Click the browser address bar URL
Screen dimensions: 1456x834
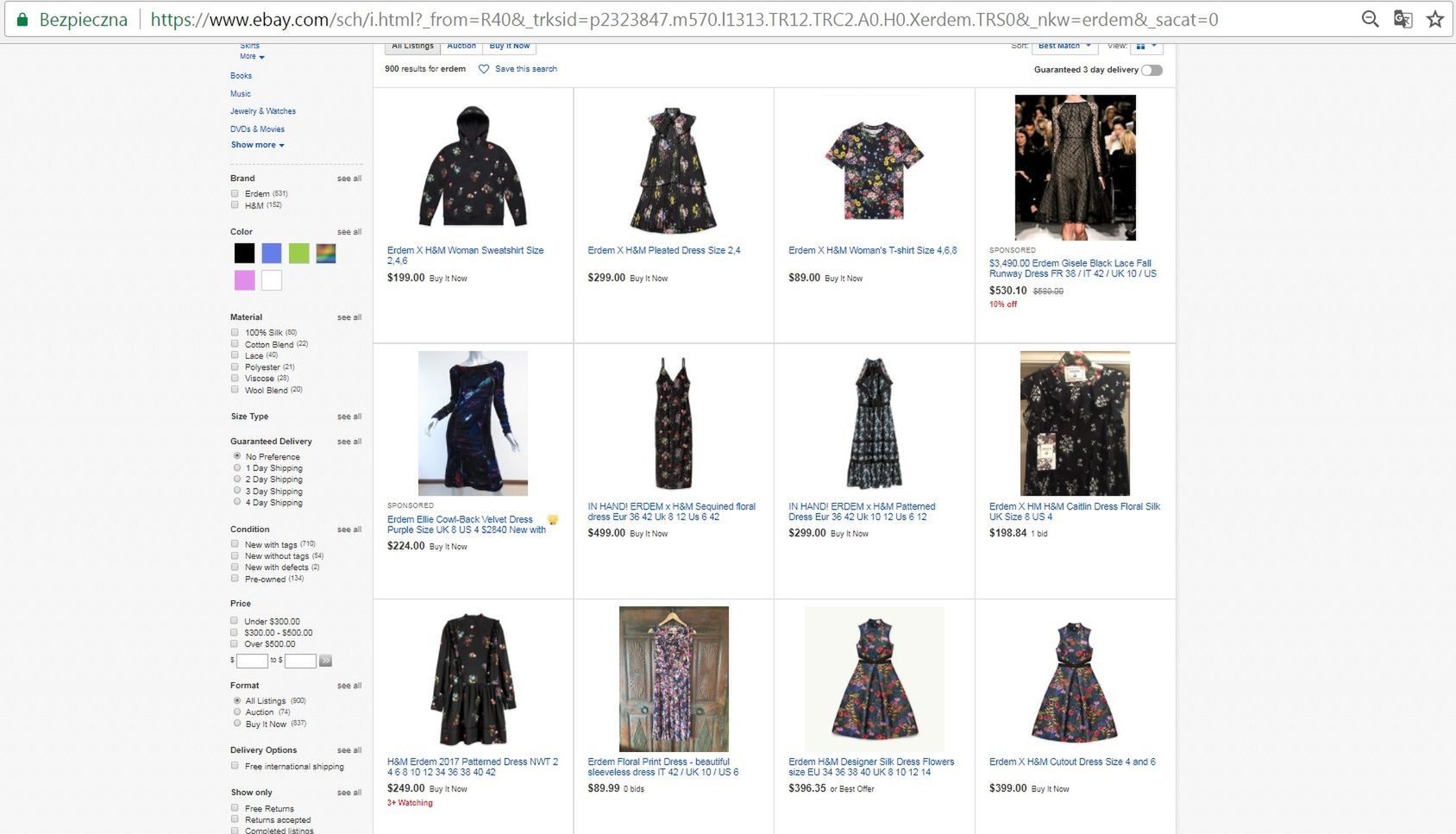[x=684, y=19]
